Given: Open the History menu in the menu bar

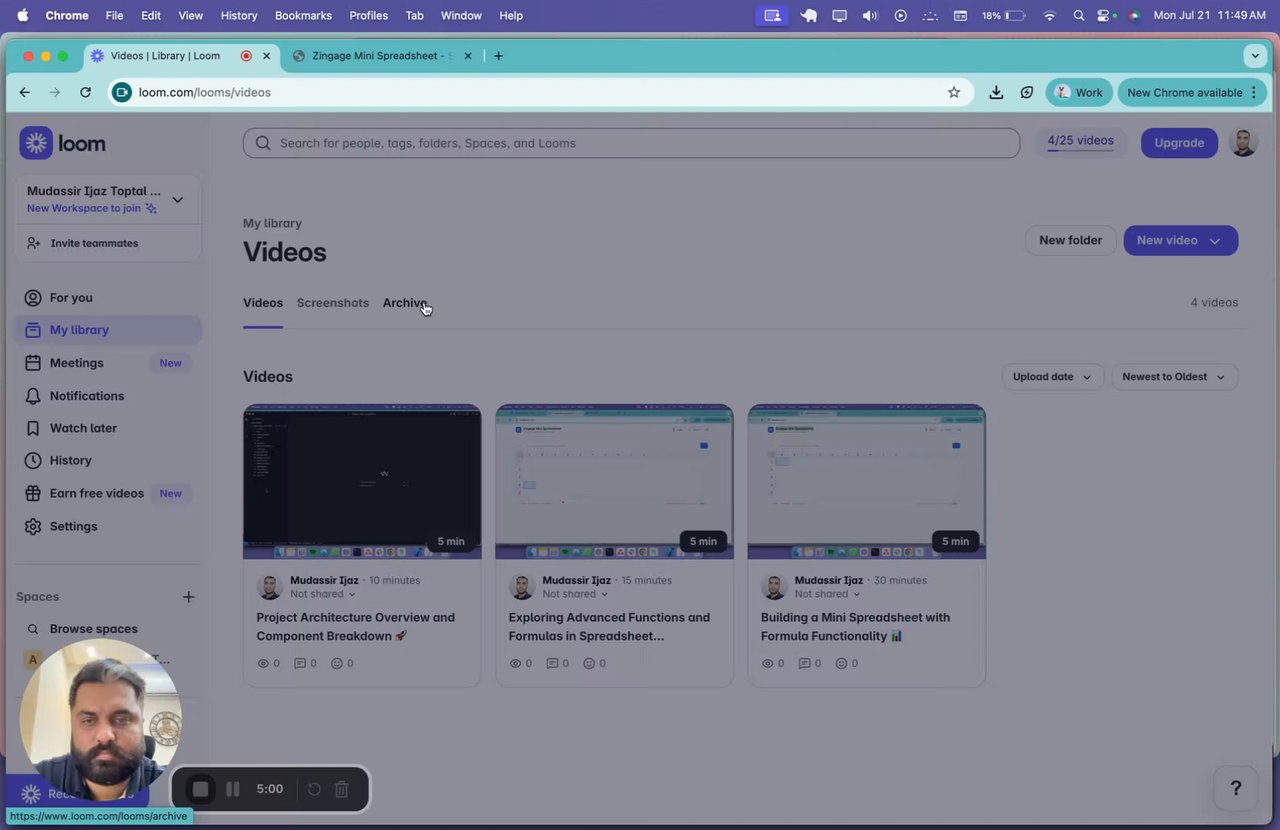Looking at the screenshot, I should pyautogui.click(x=239, y=16).
